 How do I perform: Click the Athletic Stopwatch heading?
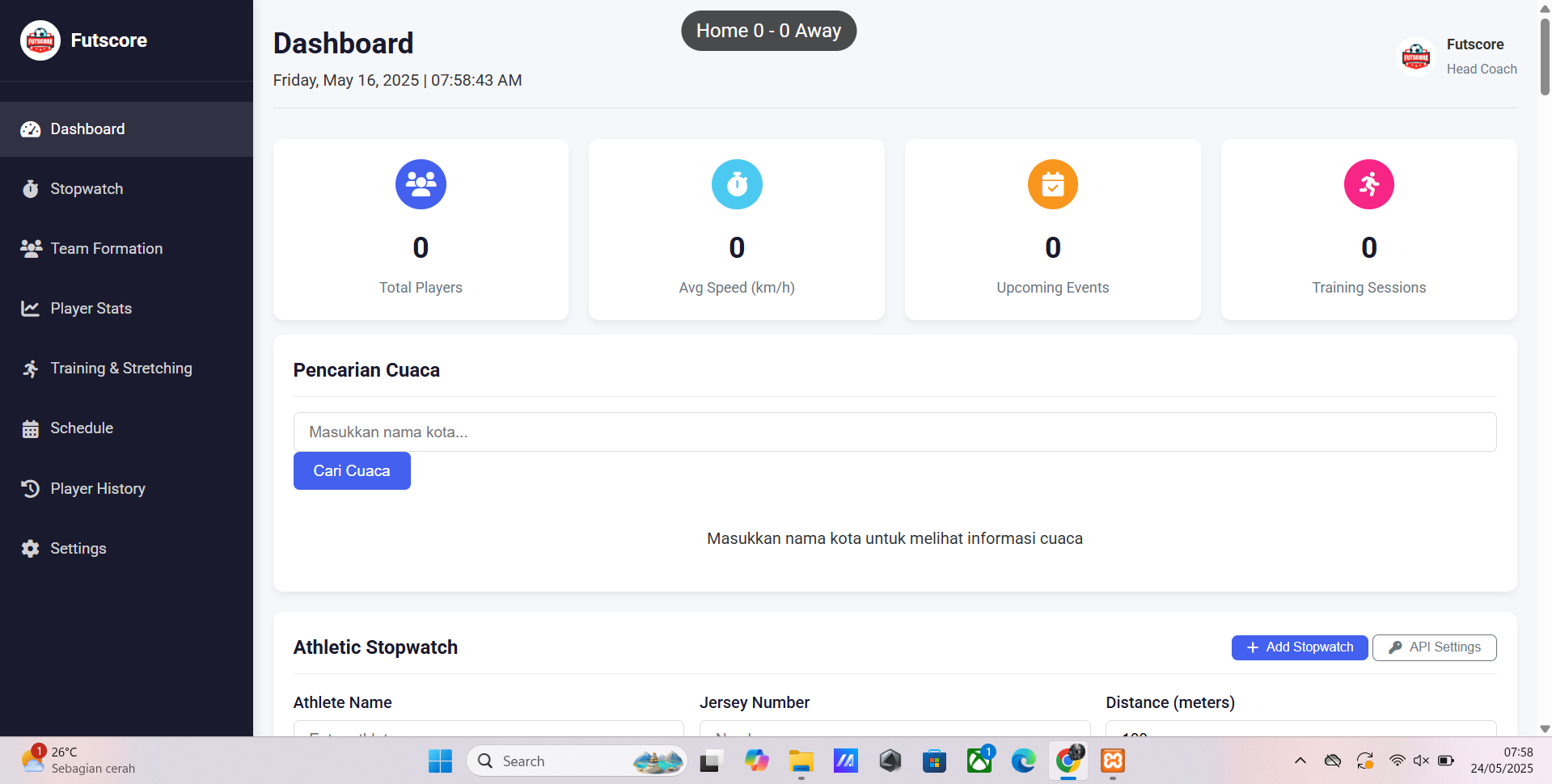click(375, 647)
